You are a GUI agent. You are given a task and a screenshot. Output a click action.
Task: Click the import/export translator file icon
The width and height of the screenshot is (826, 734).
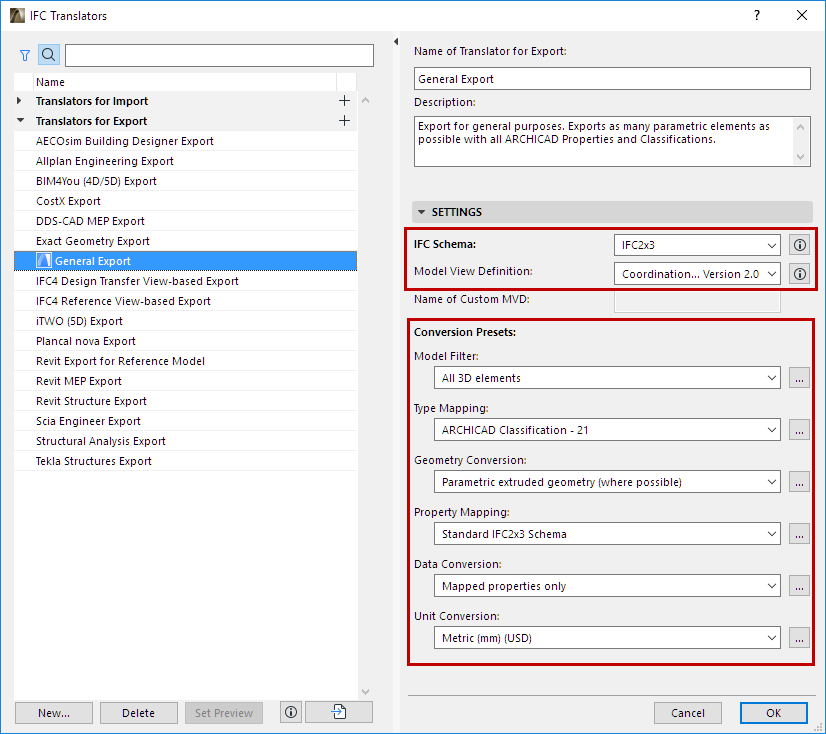pos(339,712)
